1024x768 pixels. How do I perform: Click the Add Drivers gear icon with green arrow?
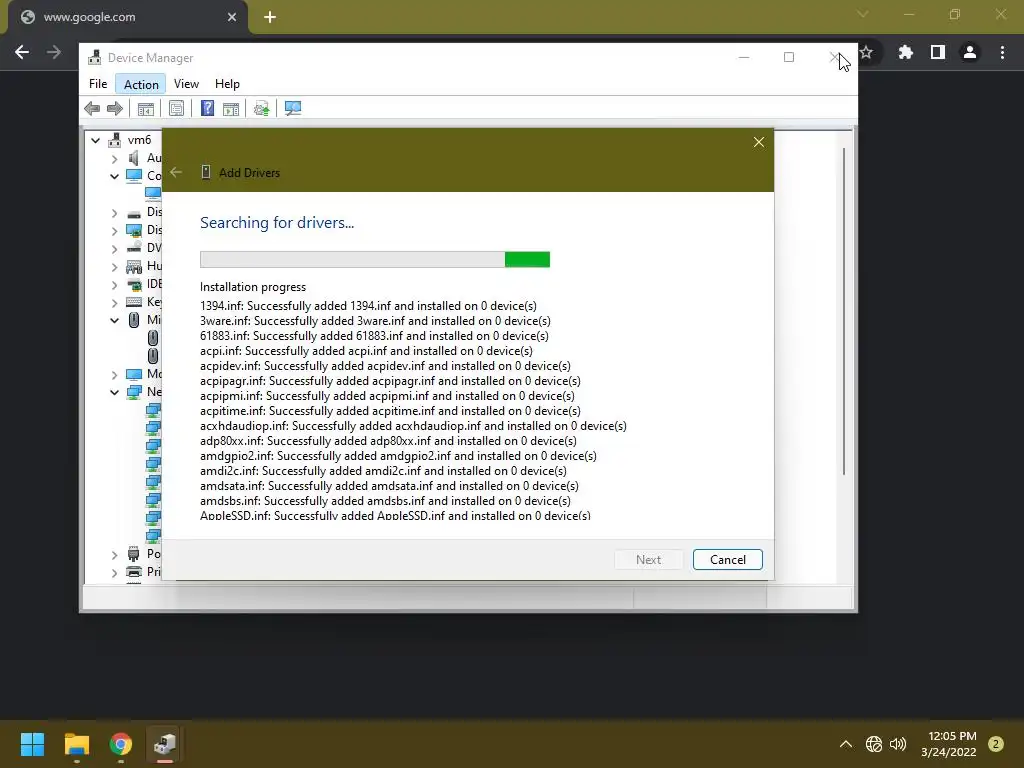[x=261, y=108]
